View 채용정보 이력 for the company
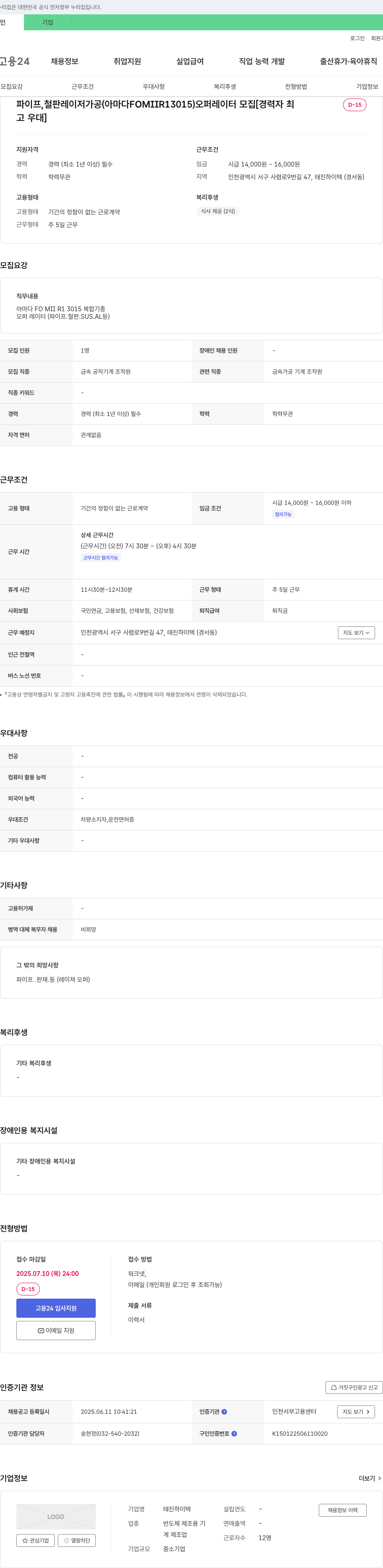Screen dimensions: 383x1568 (343, 1510)
